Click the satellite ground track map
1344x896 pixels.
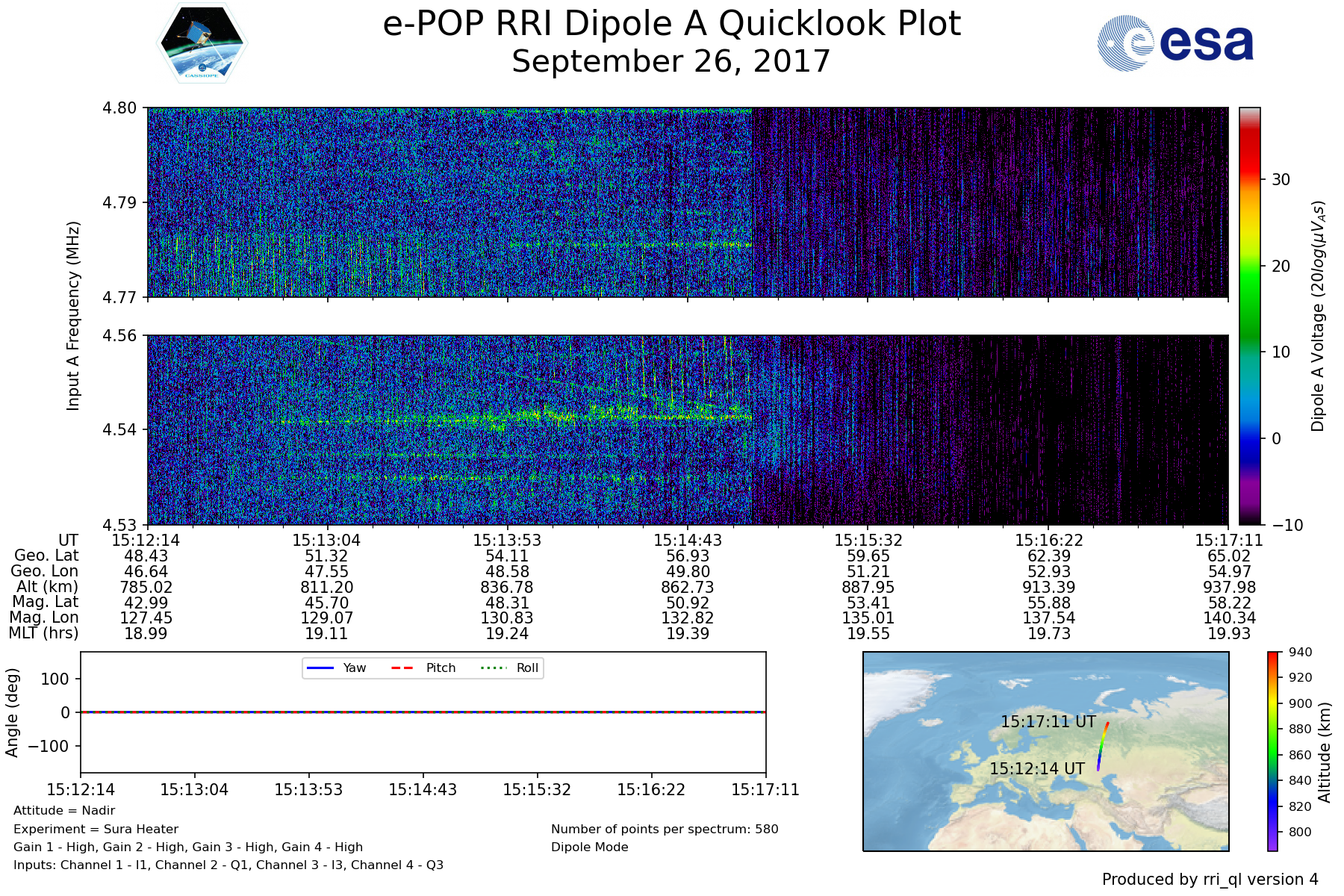1045,751
